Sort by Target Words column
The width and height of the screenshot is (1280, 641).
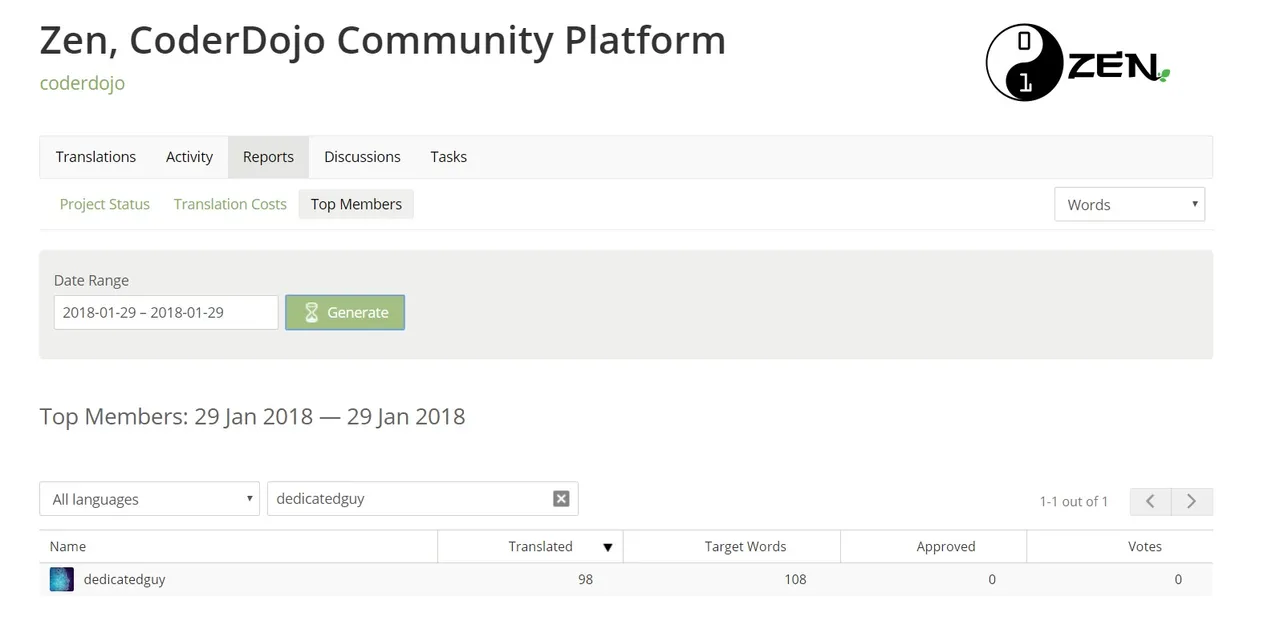tap(732, 546)
